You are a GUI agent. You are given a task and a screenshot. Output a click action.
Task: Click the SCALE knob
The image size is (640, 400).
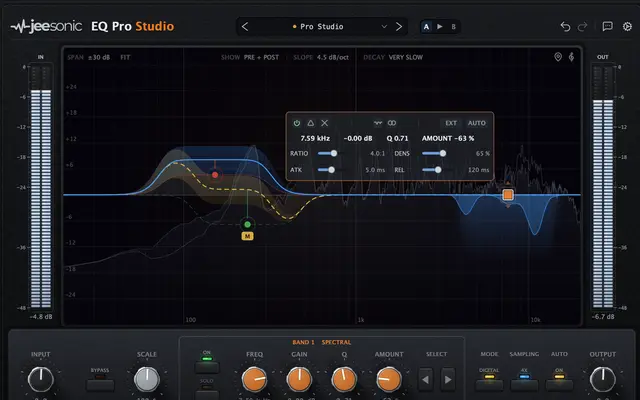[147, 379]
